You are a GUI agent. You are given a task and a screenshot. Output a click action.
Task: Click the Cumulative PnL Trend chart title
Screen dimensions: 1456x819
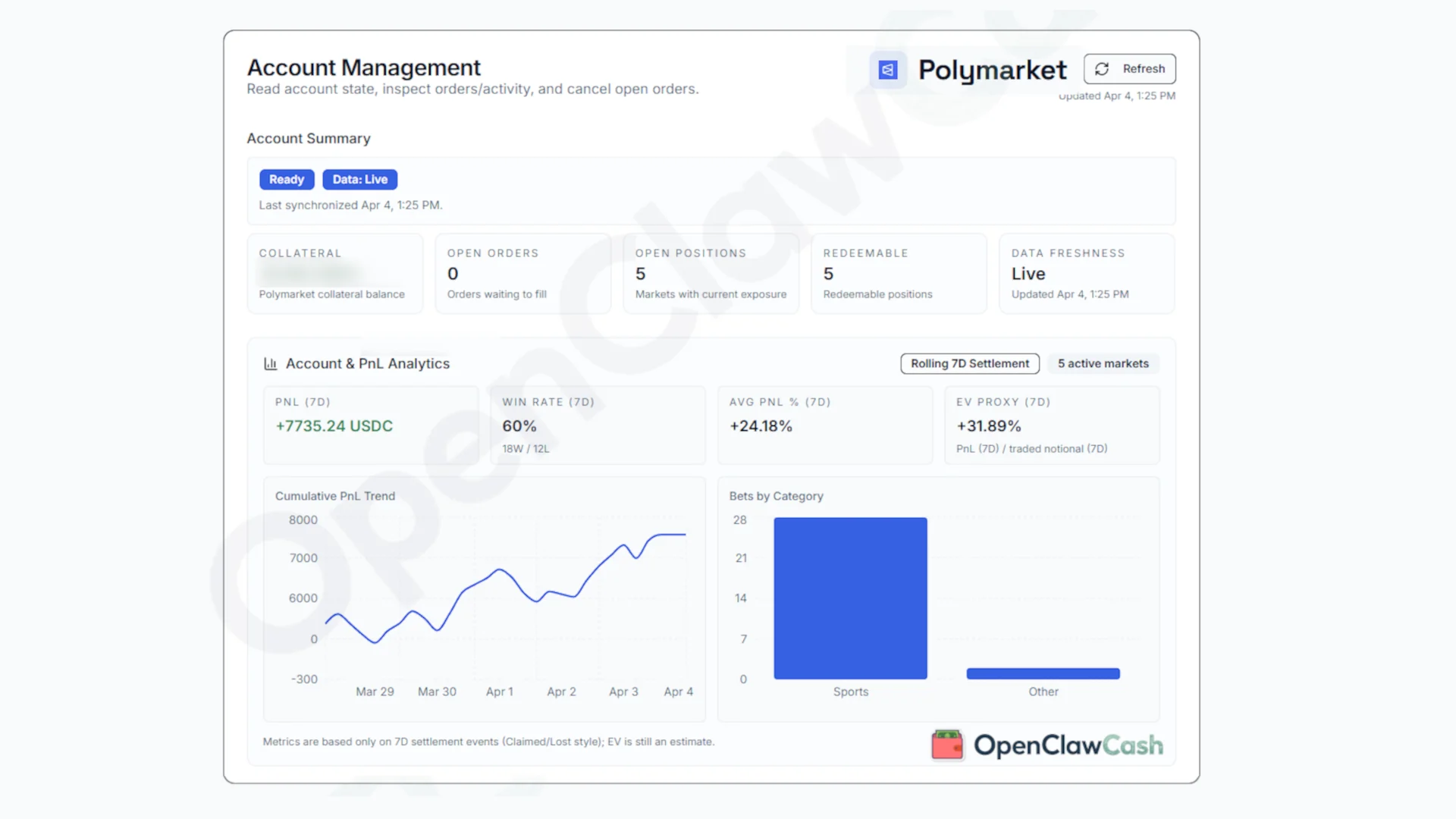coord(335,496)
